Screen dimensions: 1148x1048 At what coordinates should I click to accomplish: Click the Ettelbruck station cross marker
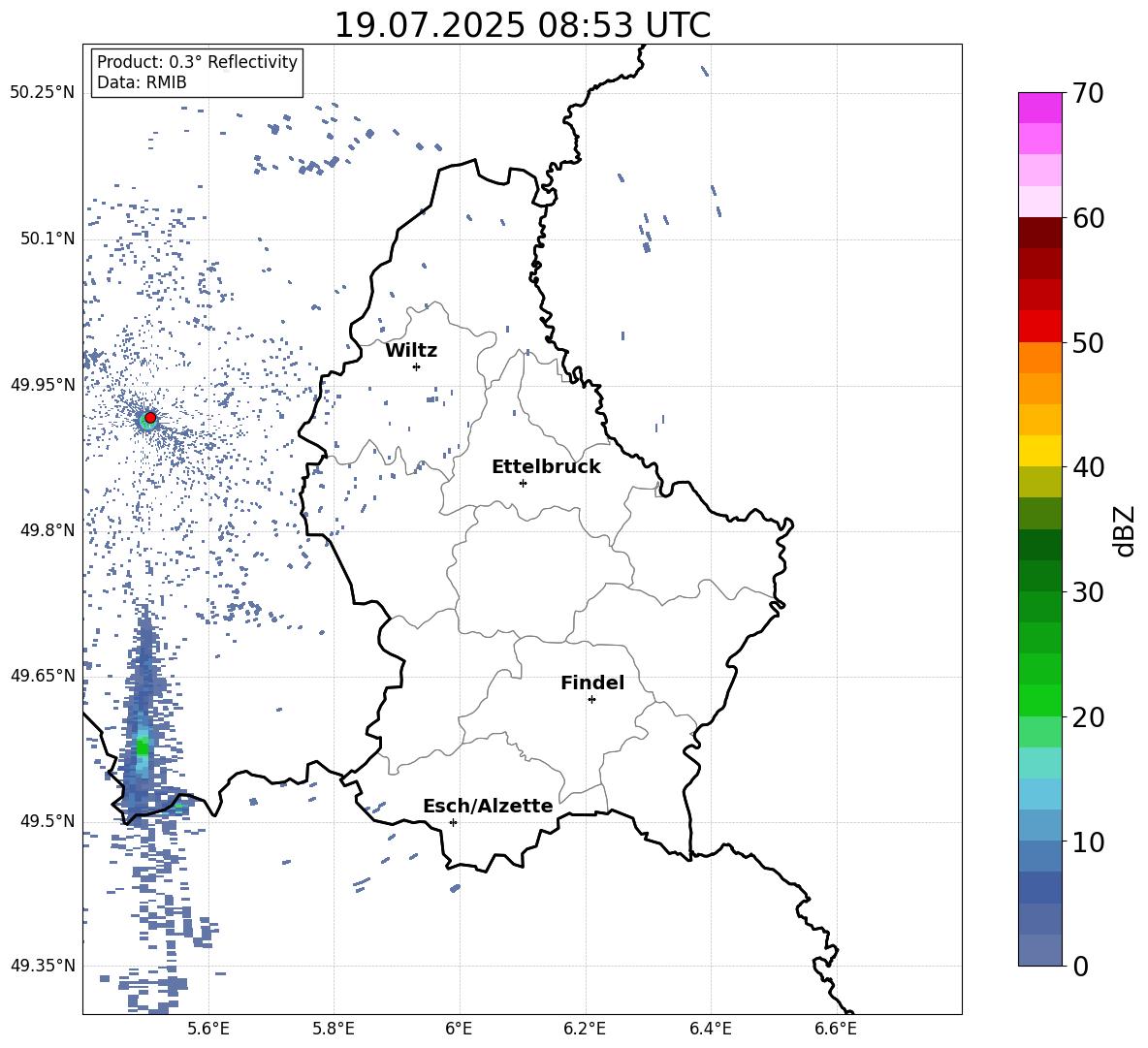[x=523, y=483]
